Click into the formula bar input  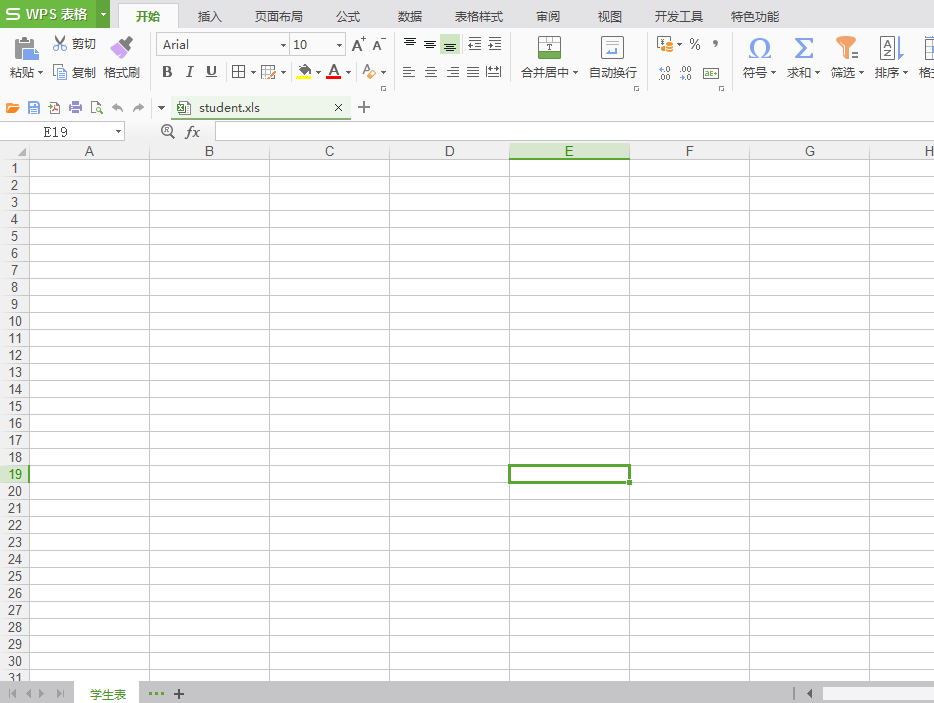tap(574, 132)
